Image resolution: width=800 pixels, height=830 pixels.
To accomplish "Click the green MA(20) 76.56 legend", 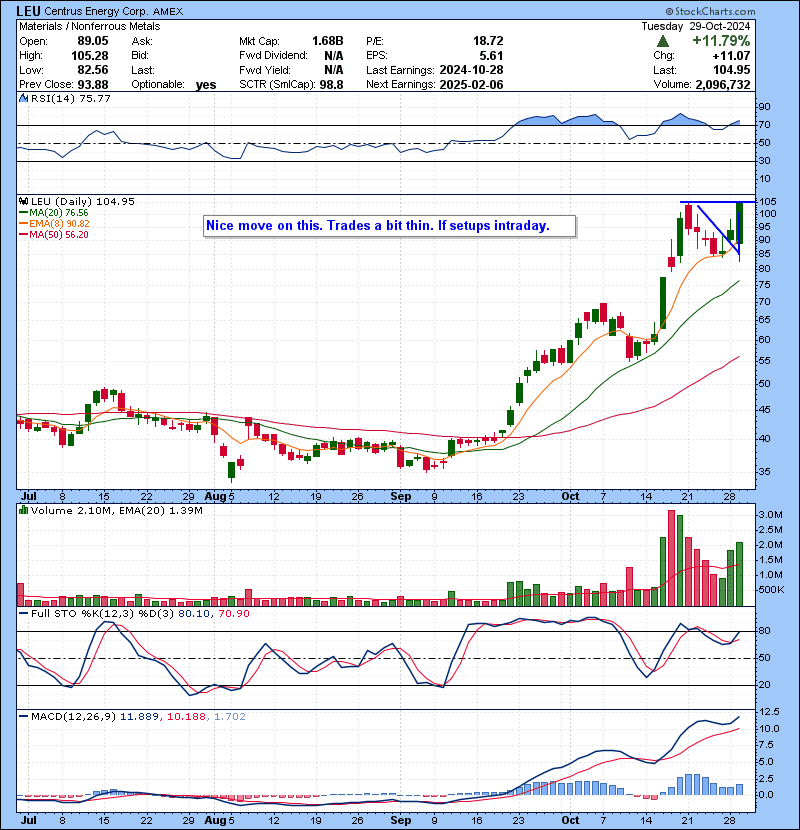I will 53,212.
